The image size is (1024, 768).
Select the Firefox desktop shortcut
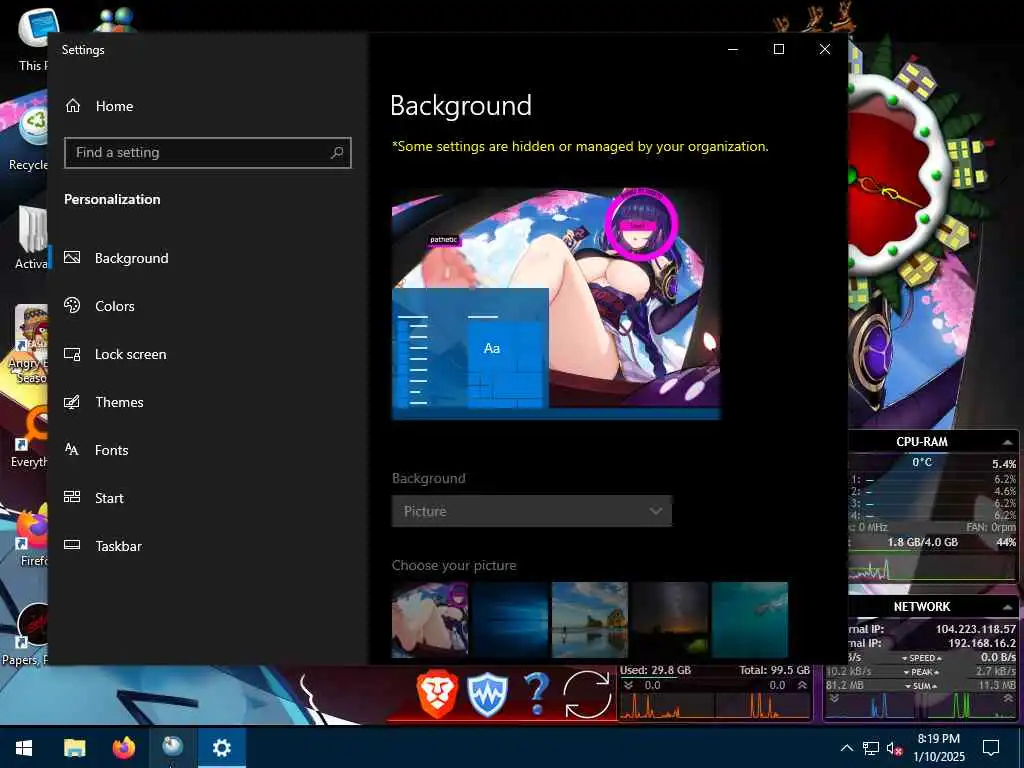tap(31, 537)
